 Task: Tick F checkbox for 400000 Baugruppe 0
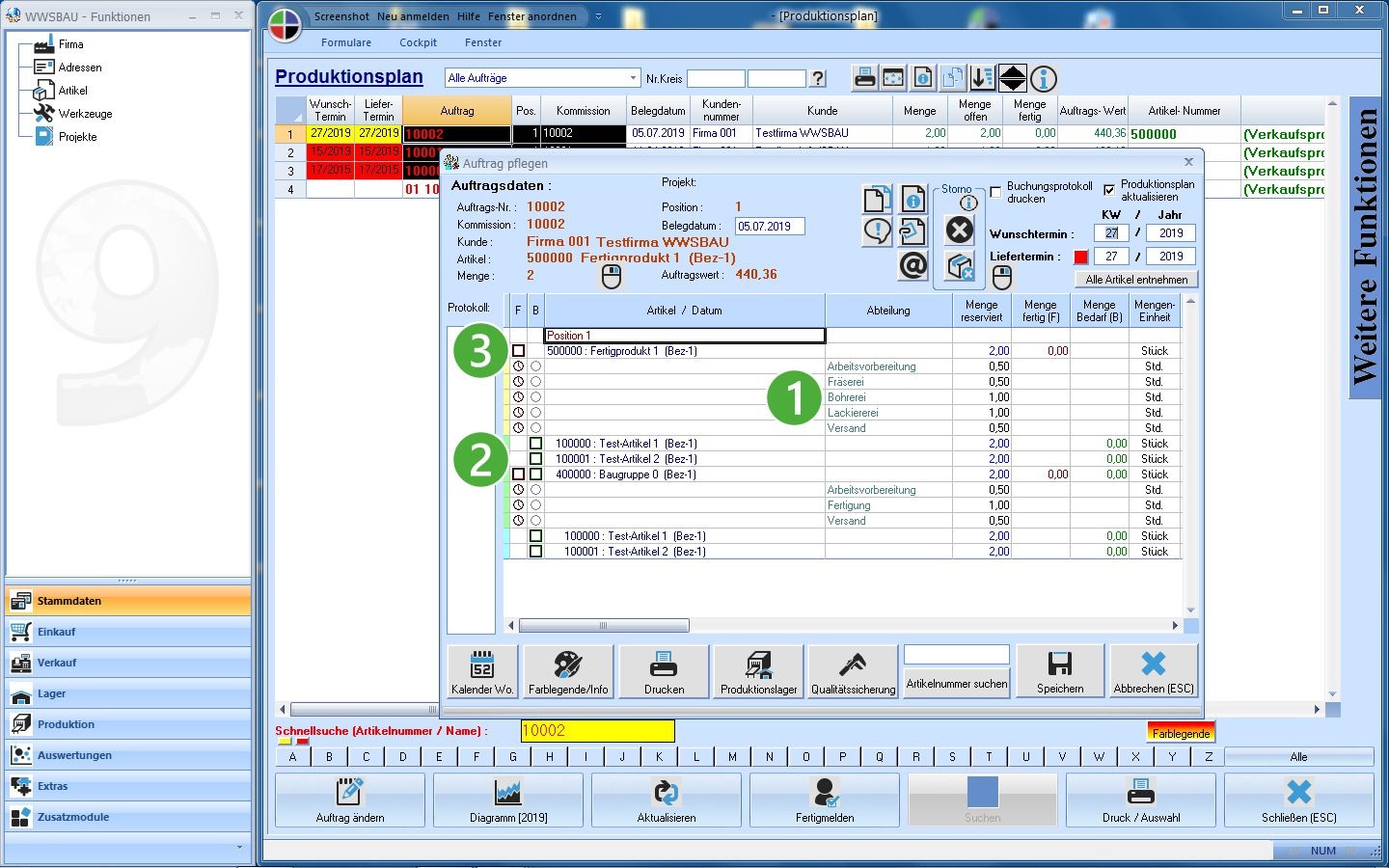pyautogui.click(x=518, y=475)
